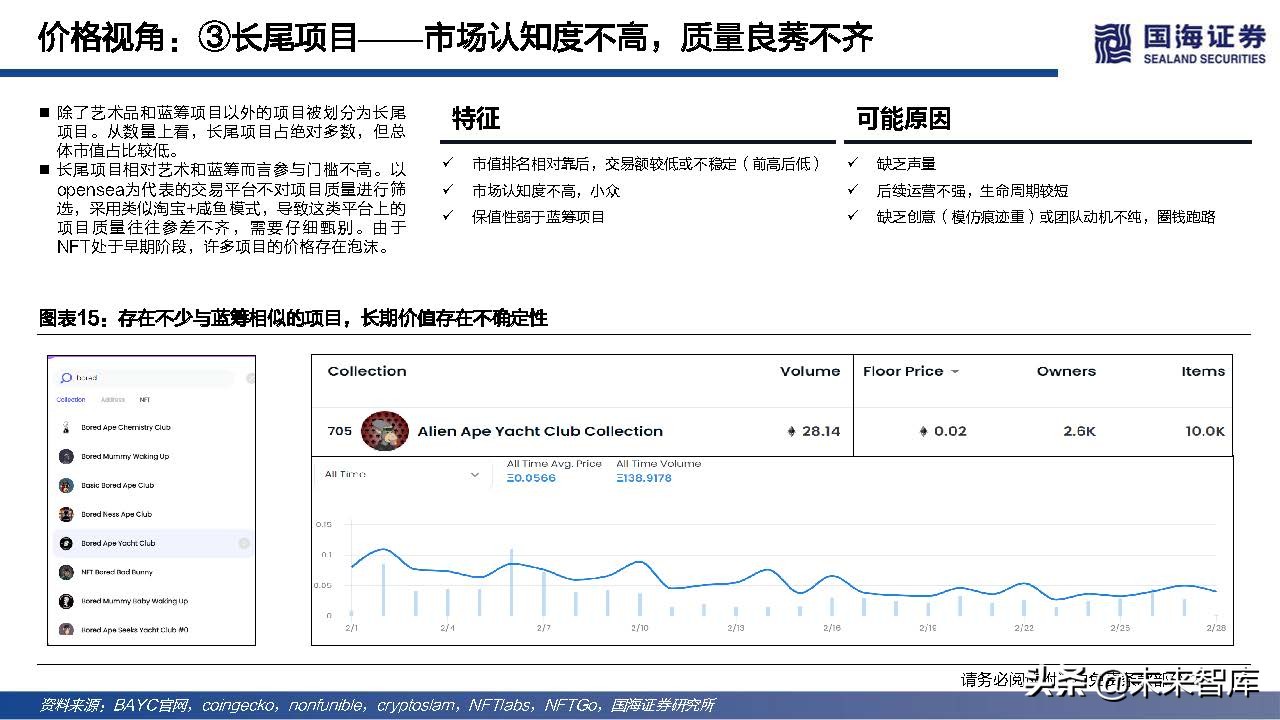The width and height of the screenshot is (1280, 720).
Task: Select the NFT tab
Action: point(144,400)
